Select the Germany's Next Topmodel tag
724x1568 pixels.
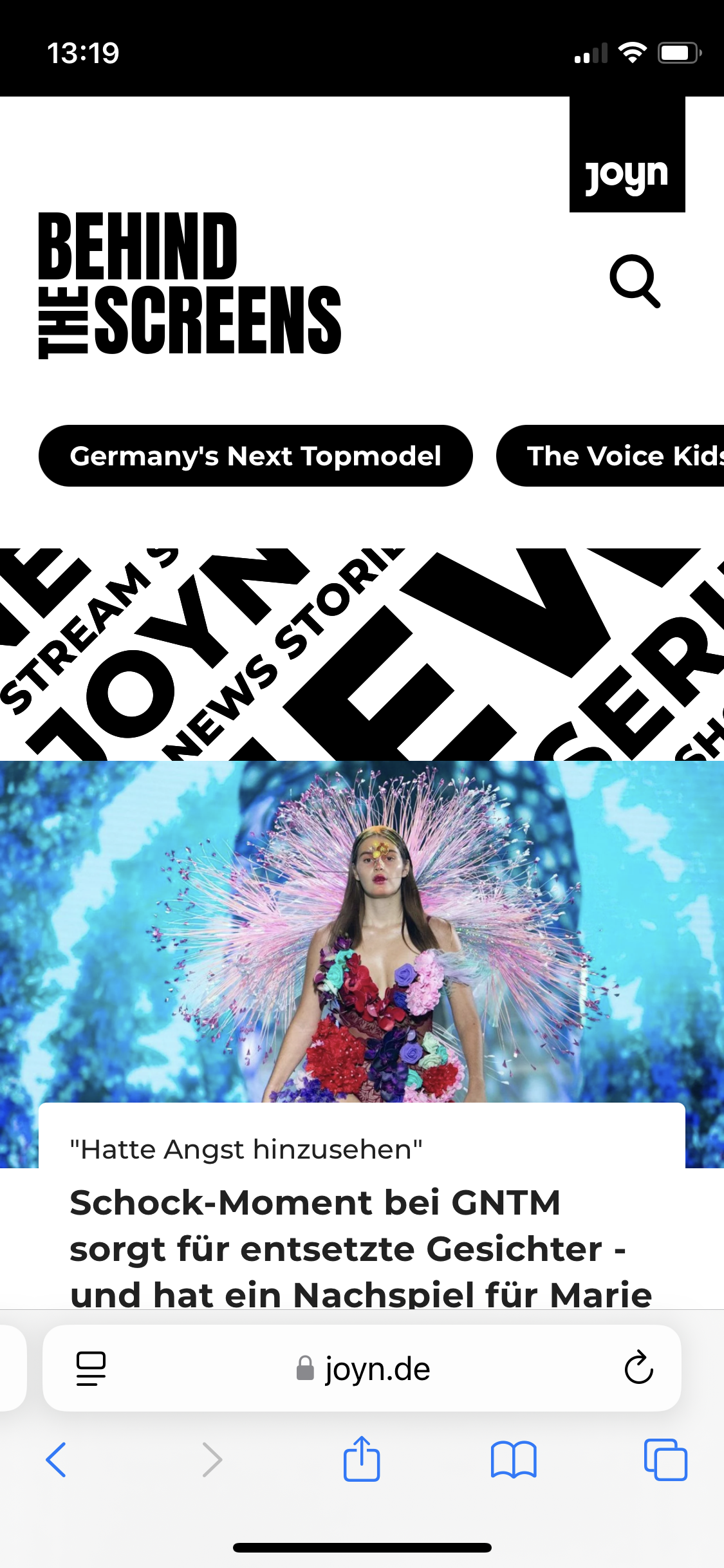tap(255, 456)
